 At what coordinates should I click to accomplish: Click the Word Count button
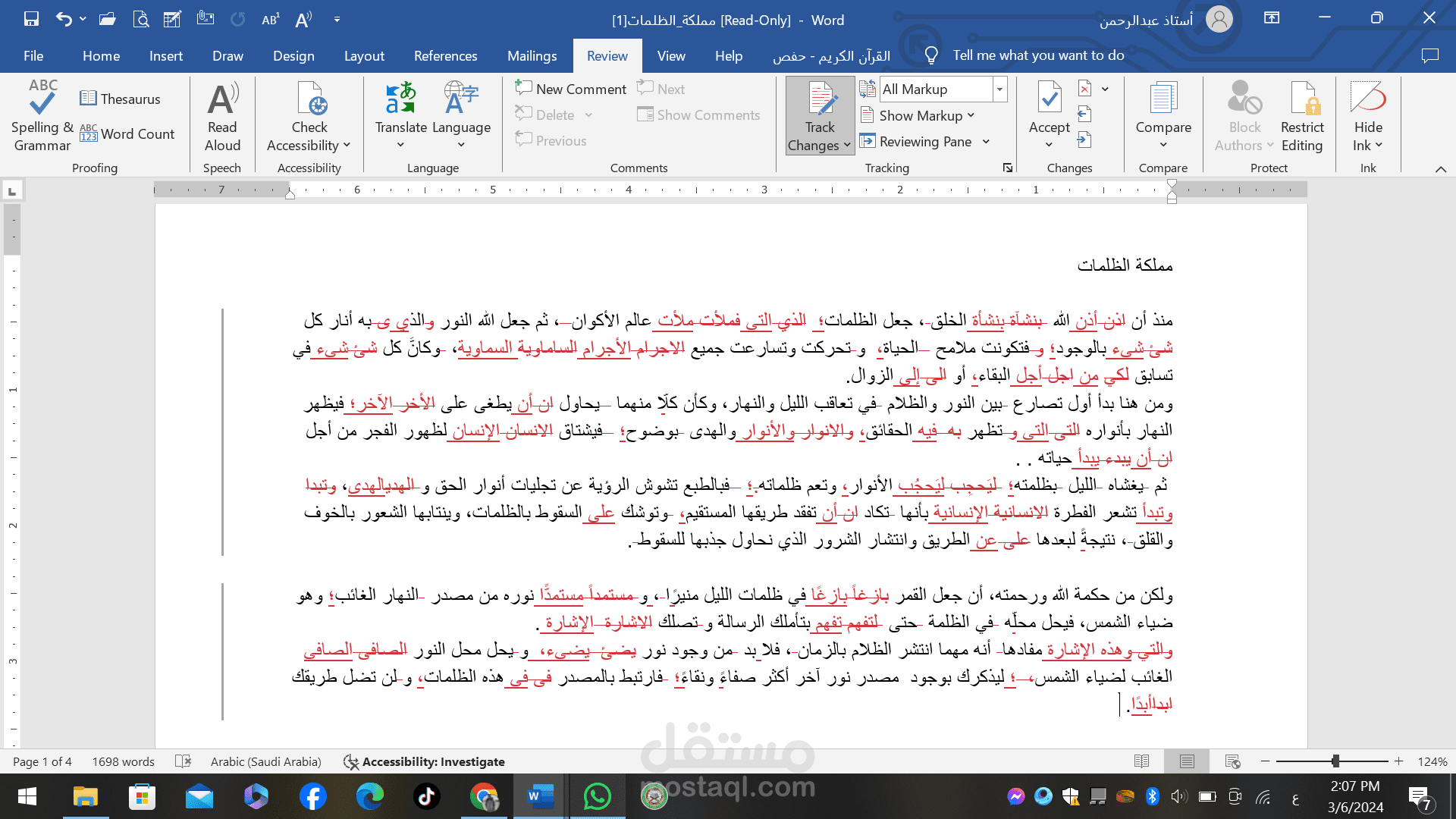(127, 134)
